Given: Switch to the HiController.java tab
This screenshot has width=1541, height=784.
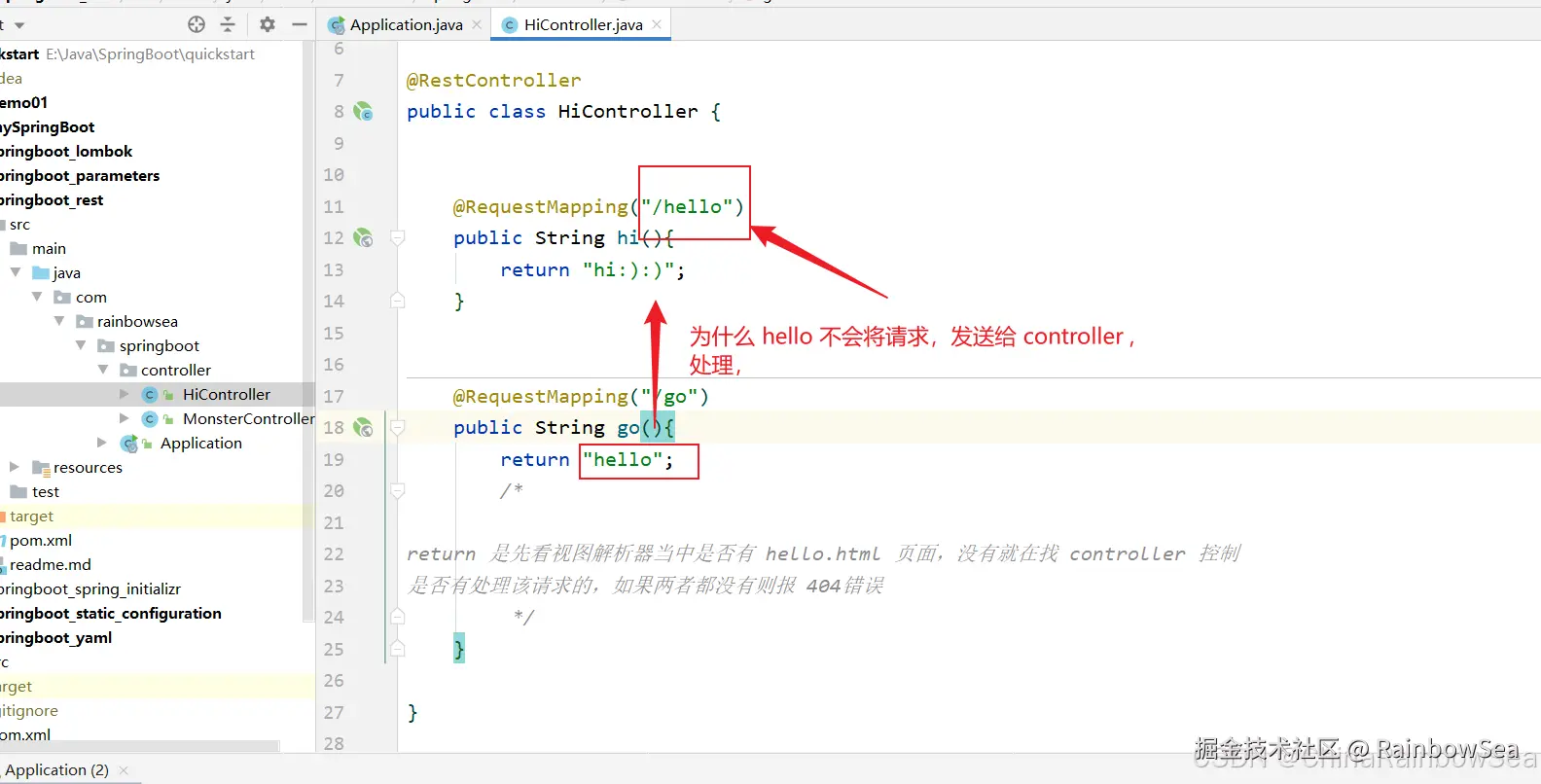Looking at the screenshot, I should click(583, 24).
